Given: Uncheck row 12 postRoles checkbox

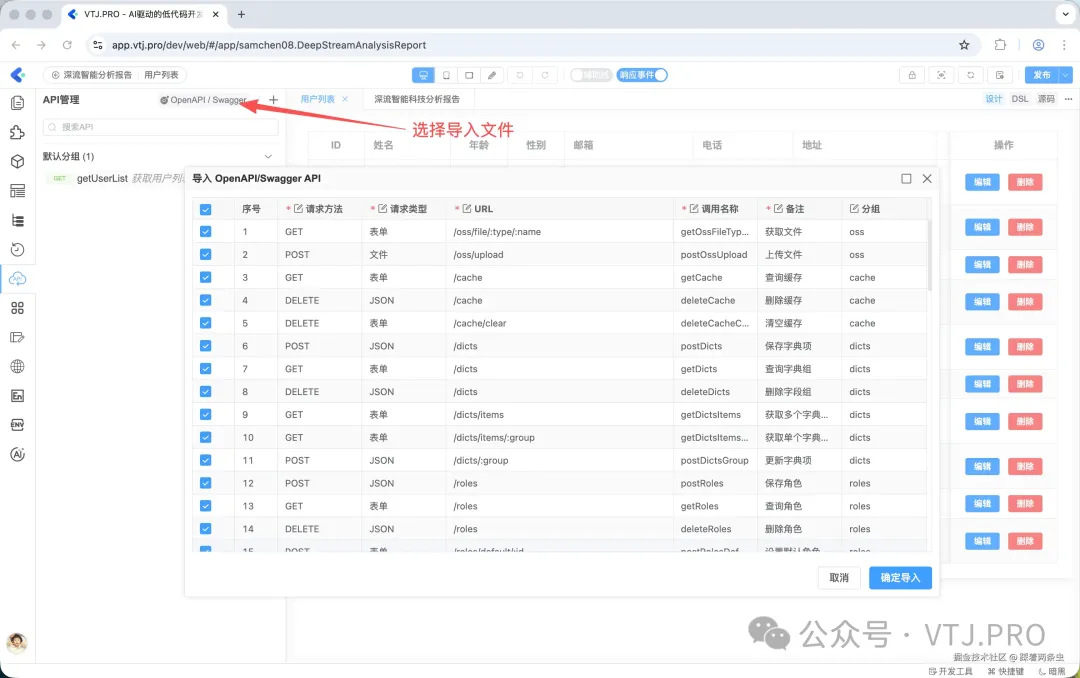Looking at the screenshot, I should tap(205, 483).
